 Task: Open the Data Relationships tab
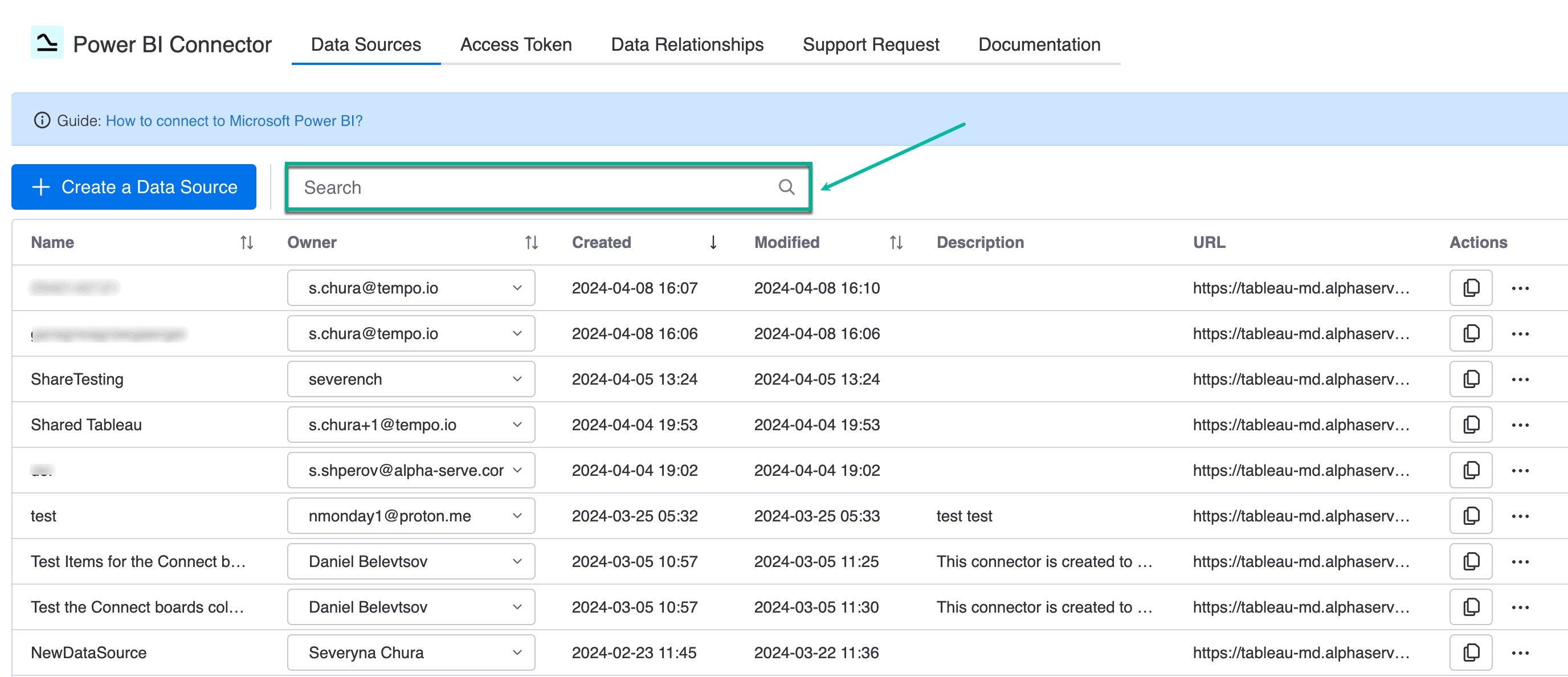687,44
